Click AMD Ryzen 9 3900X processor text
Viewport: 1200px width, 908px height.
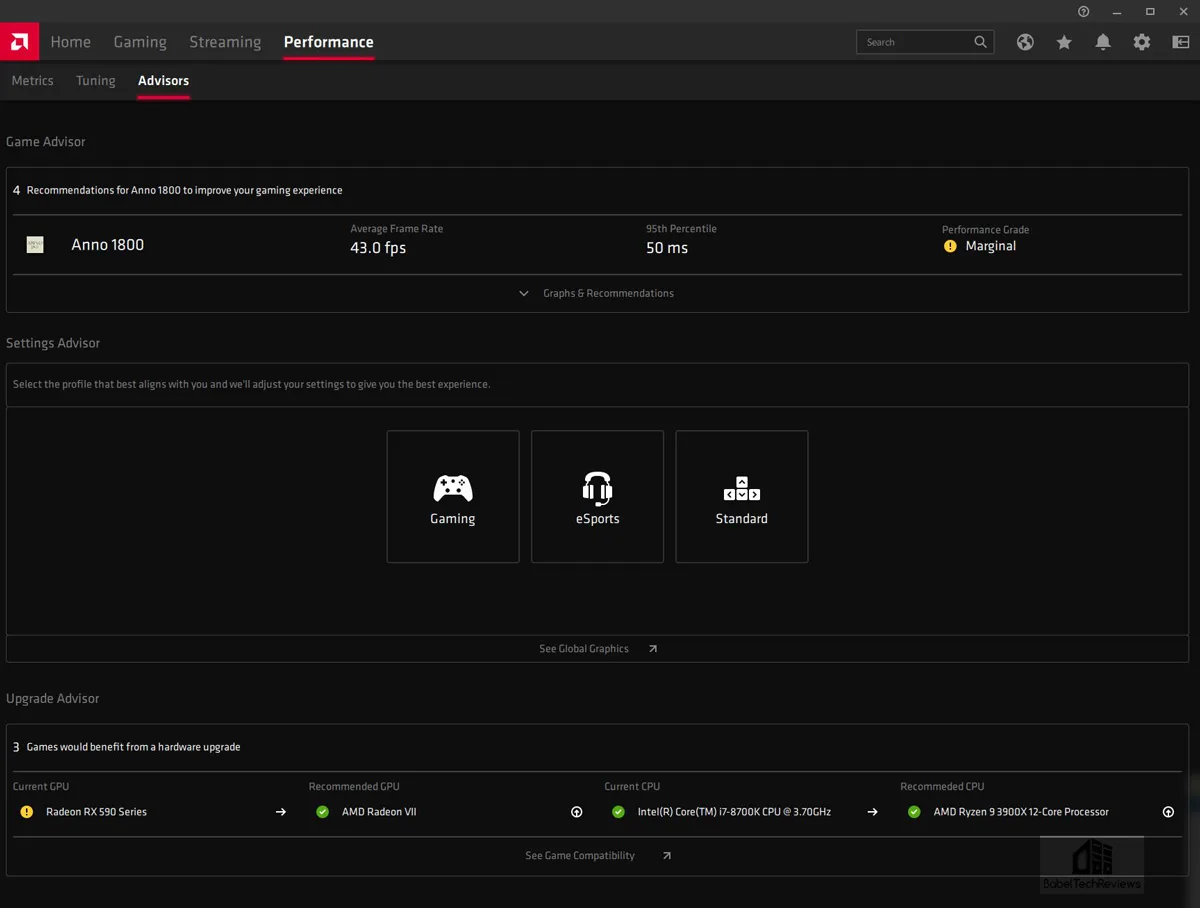(1021, 812)
